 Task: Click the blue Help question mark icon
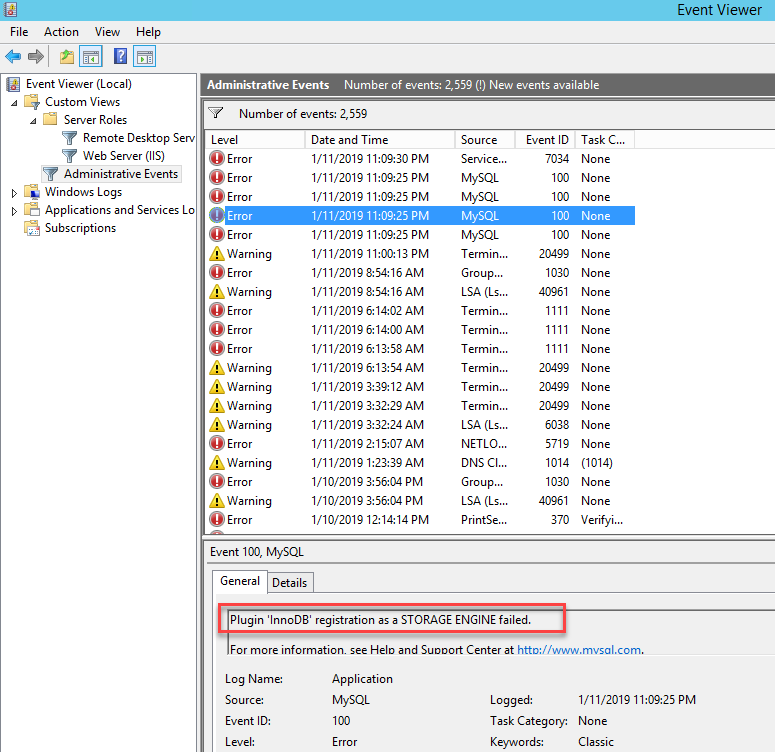click(x=120, y=56)
